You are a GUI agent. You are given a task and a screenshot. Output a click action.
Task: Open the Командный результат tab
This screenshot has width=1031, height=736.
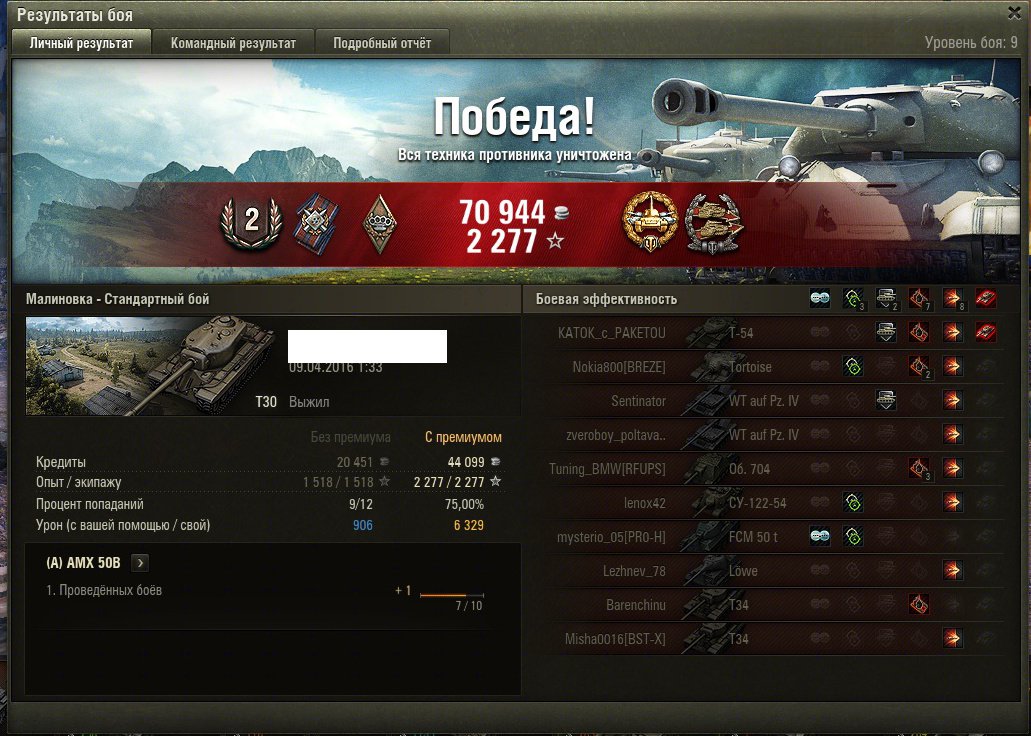tap(233, 43)
